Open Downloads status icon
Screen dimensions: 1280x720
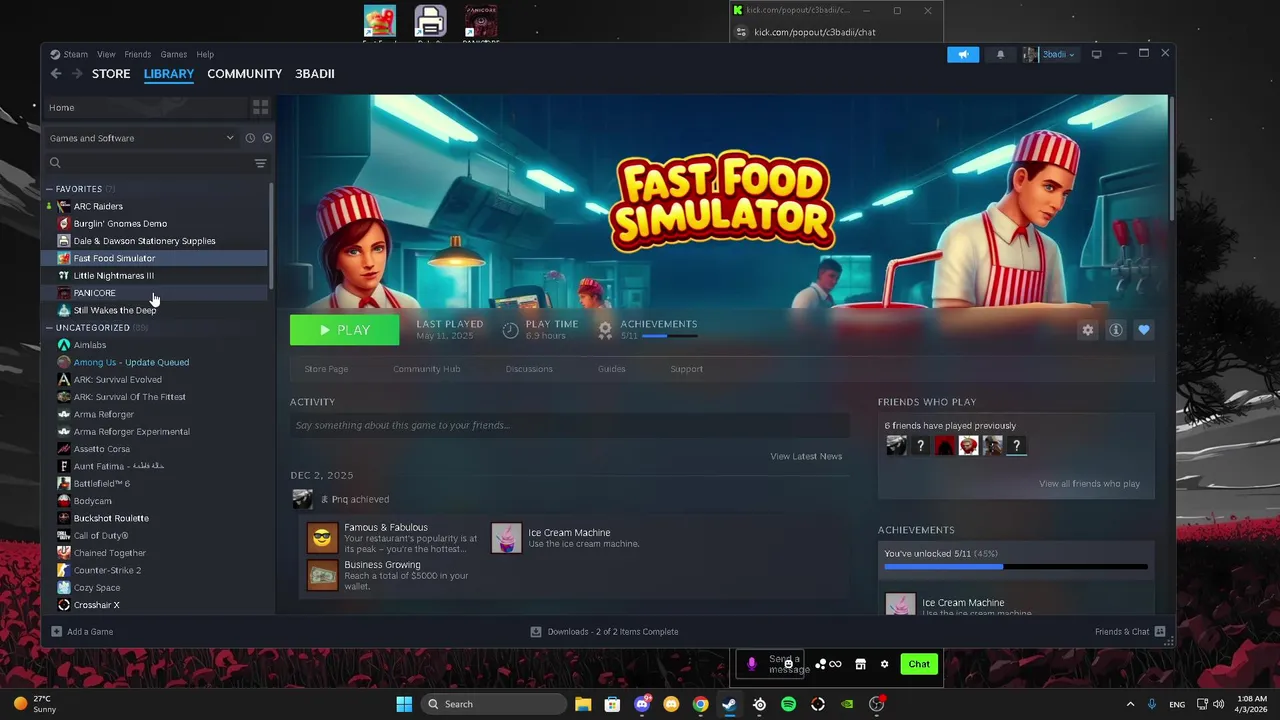pos(536,632)
